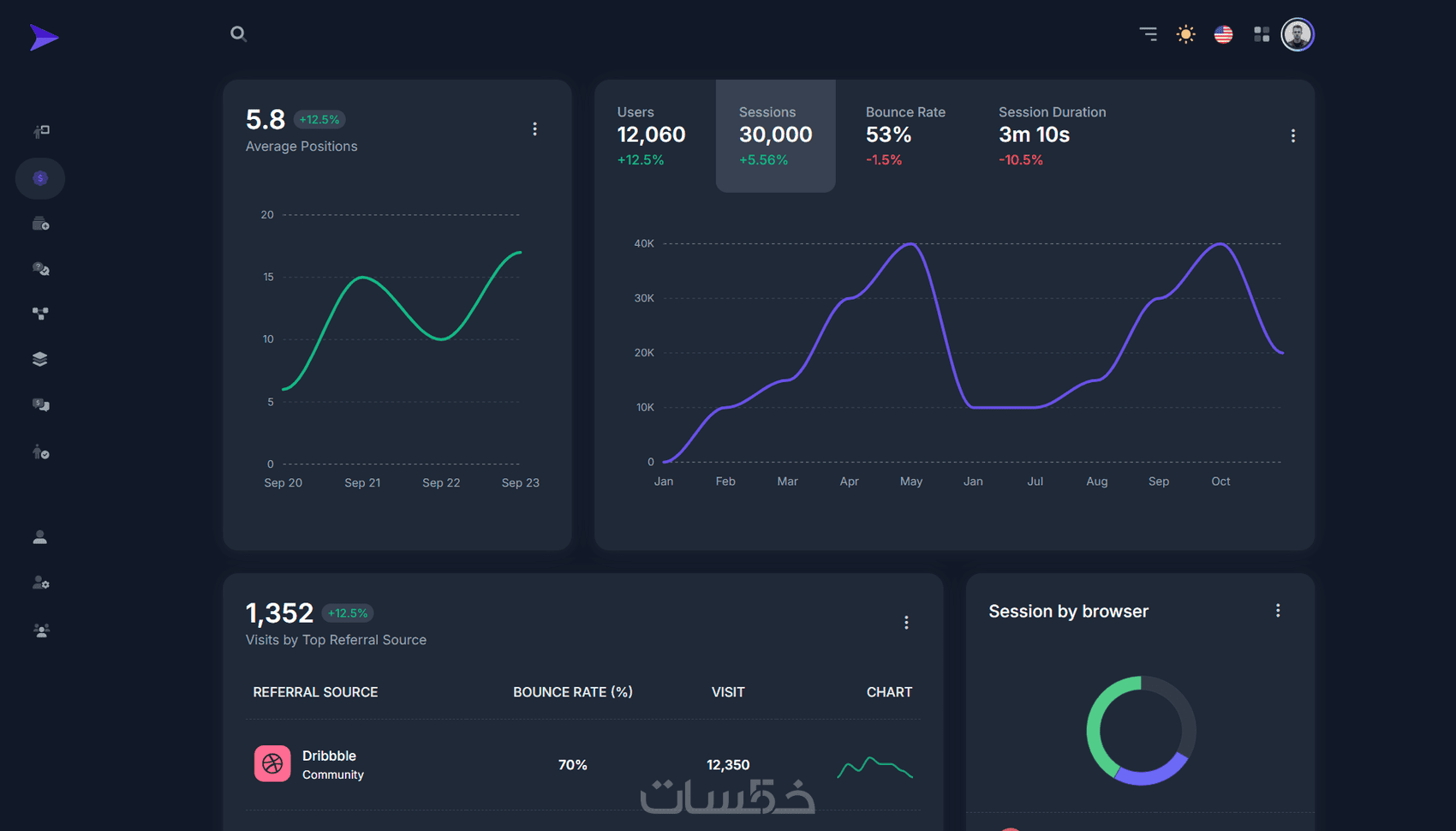
Task: Open the user group sidebar icon
Action: coord(40,631)
